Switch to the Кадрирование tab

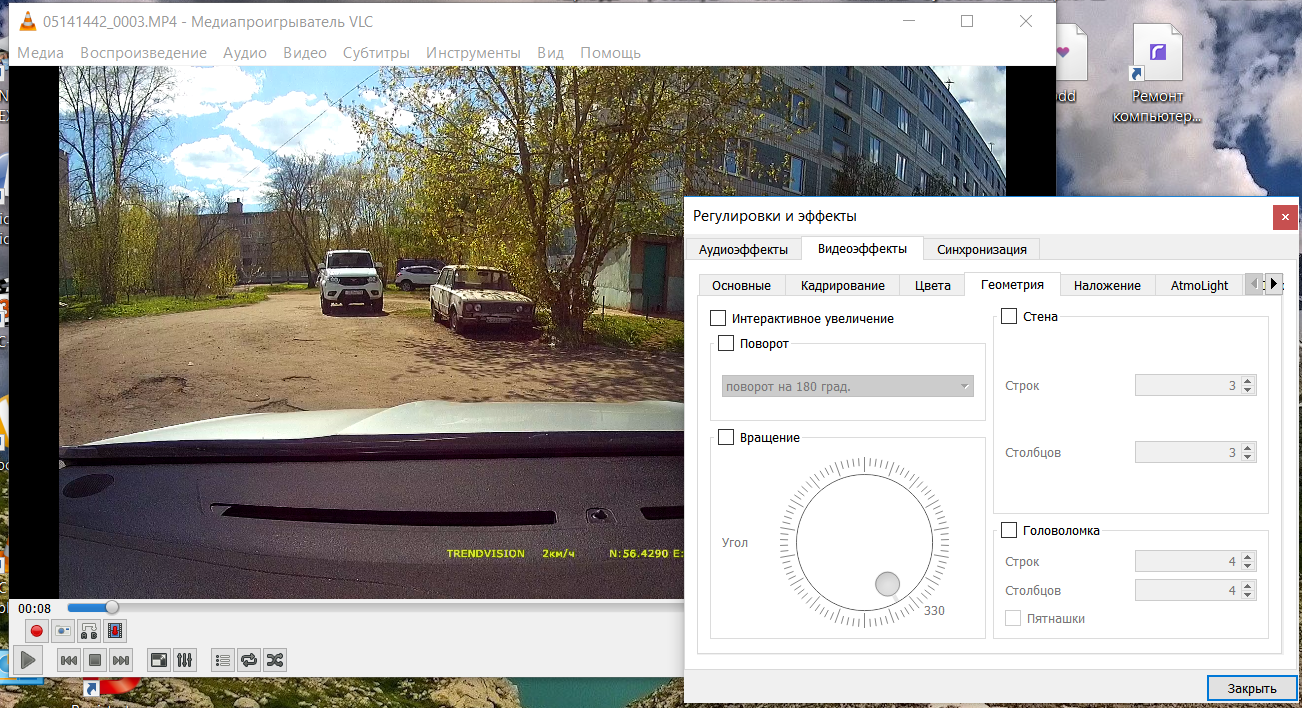click(x=842, y=285)
